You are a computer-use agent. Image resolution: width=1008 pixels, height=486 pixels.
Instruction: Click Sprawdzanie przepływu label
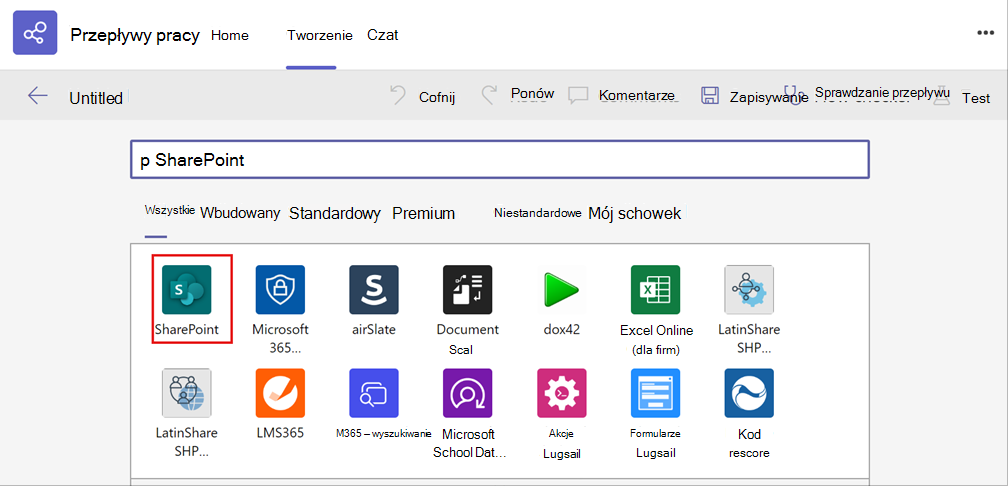tap(883, 92)
